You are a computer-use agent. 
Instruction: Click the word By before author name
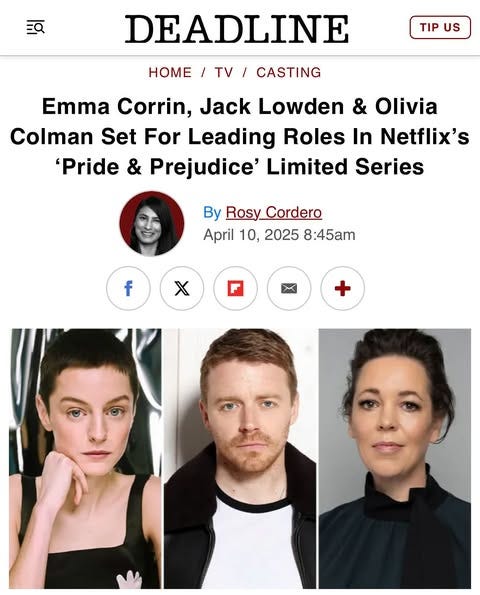(x=212, y=212)
